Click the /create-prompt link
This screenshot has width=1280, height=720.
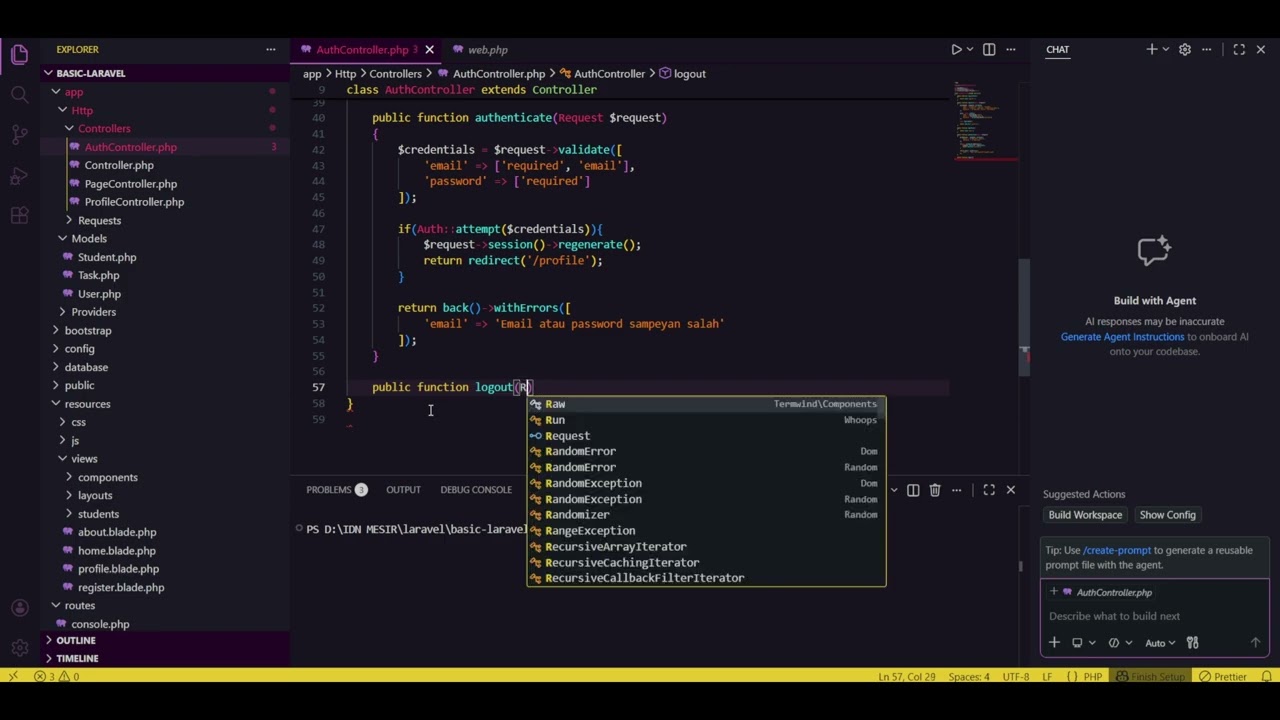tap(1117, 550)
